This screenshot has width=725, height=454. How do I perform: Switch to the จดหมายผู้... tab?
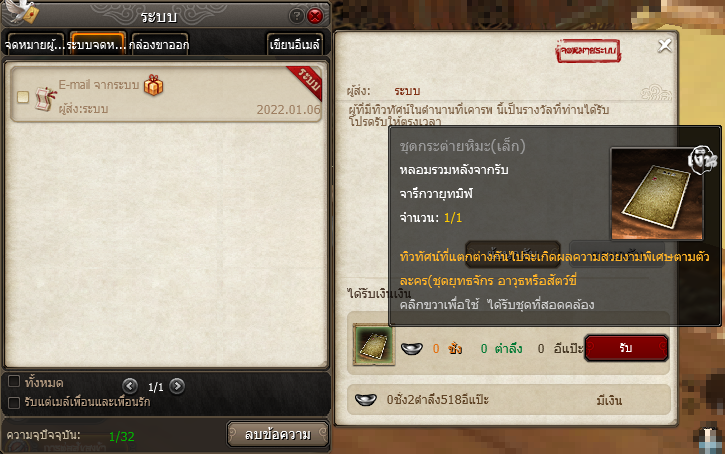click(35, 44)
